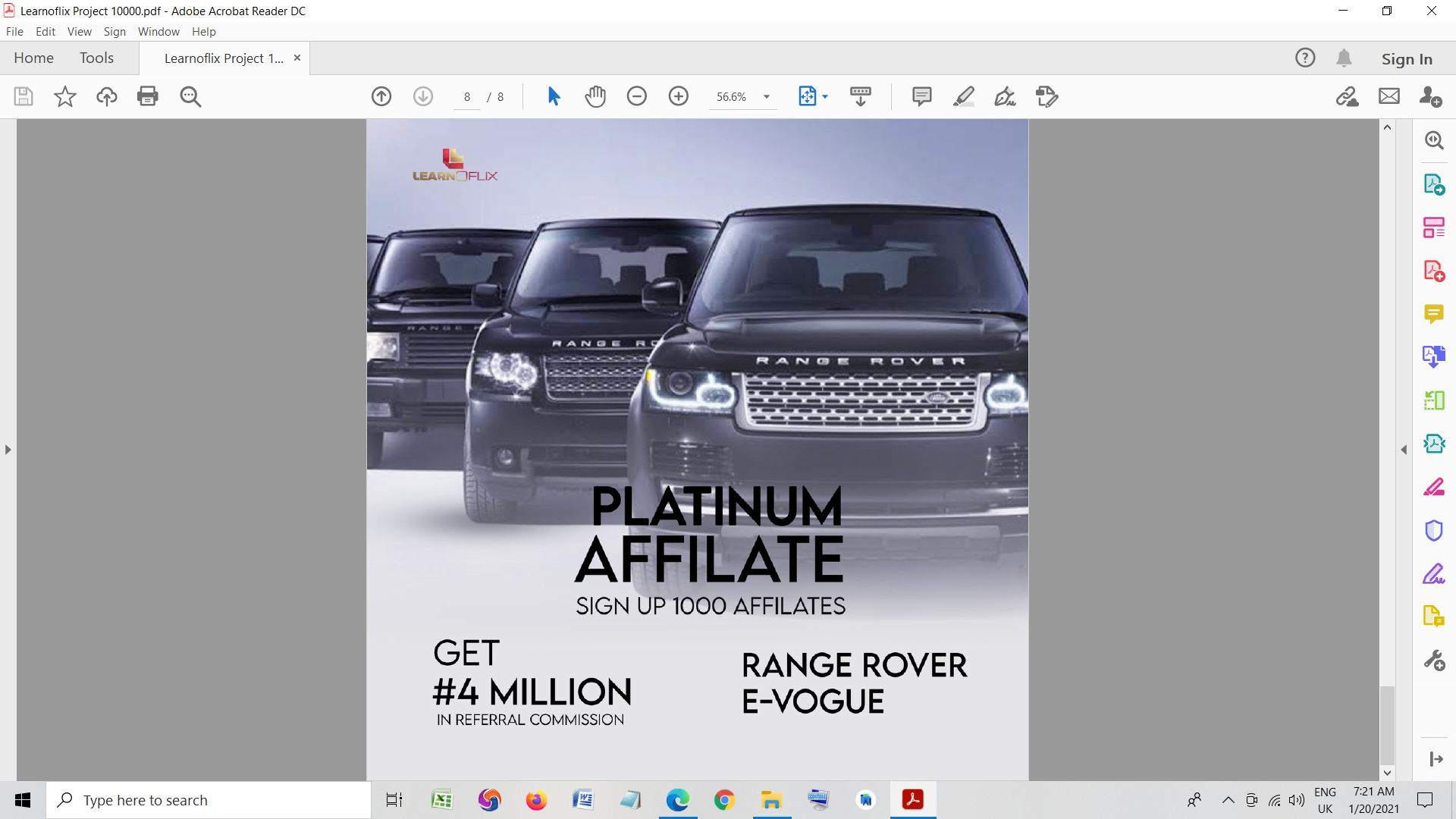Open the File menu
Image resolution: width=1456 pixels, height=819 pixels.
(x=14, y=31)
